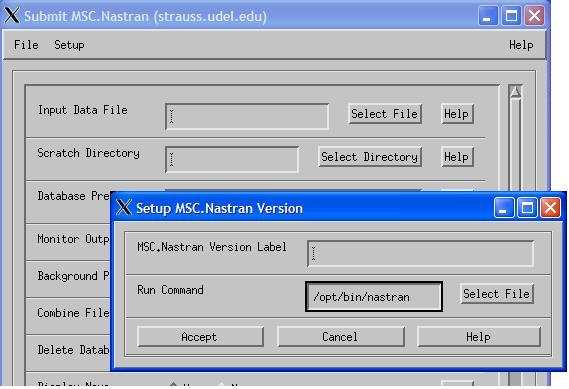
Task: Open Help for the Scratch Directory row
Action: point(457,157)
